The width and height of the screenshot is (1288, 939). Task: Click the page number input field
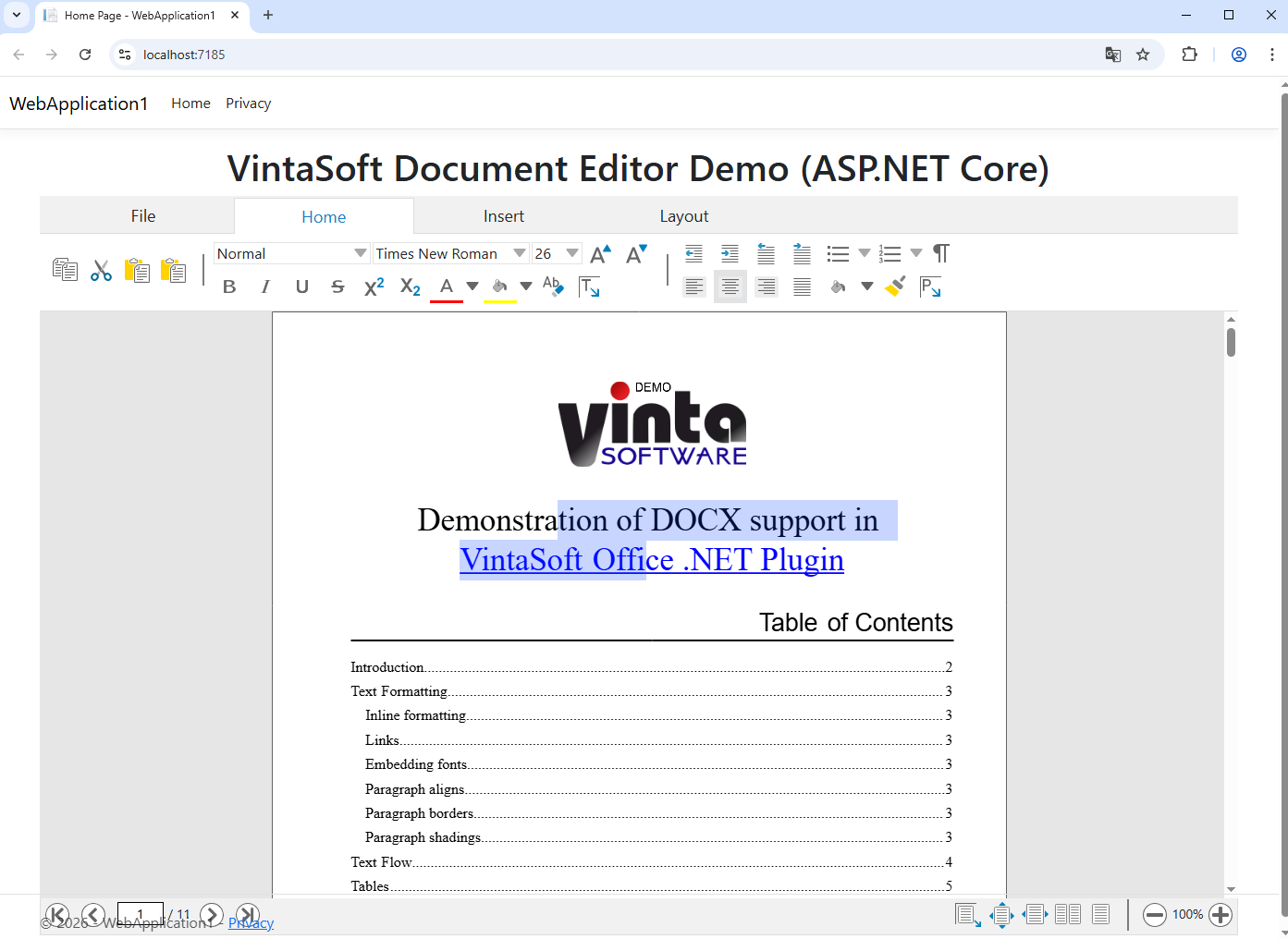pyautogui.click(x=141, y=914)
